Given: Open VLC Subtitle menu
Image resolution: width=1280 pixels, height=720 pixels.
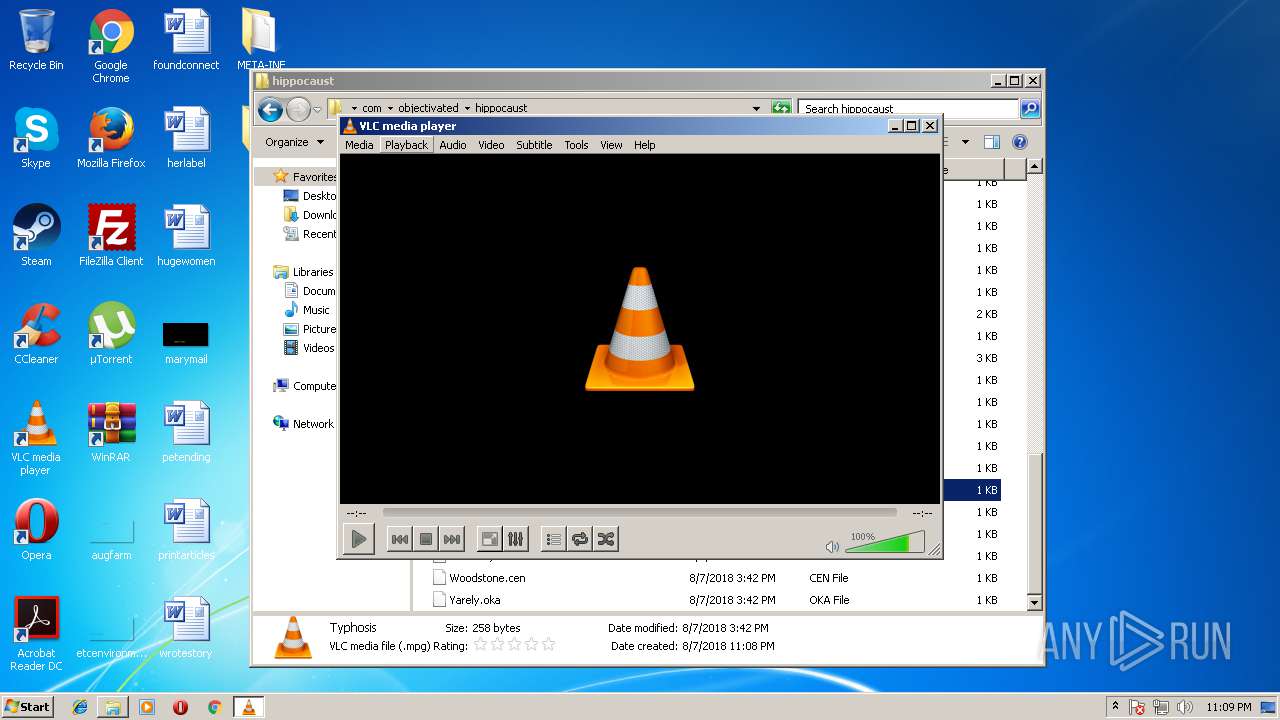Looking at the screenshot, I should coord(534,145).
